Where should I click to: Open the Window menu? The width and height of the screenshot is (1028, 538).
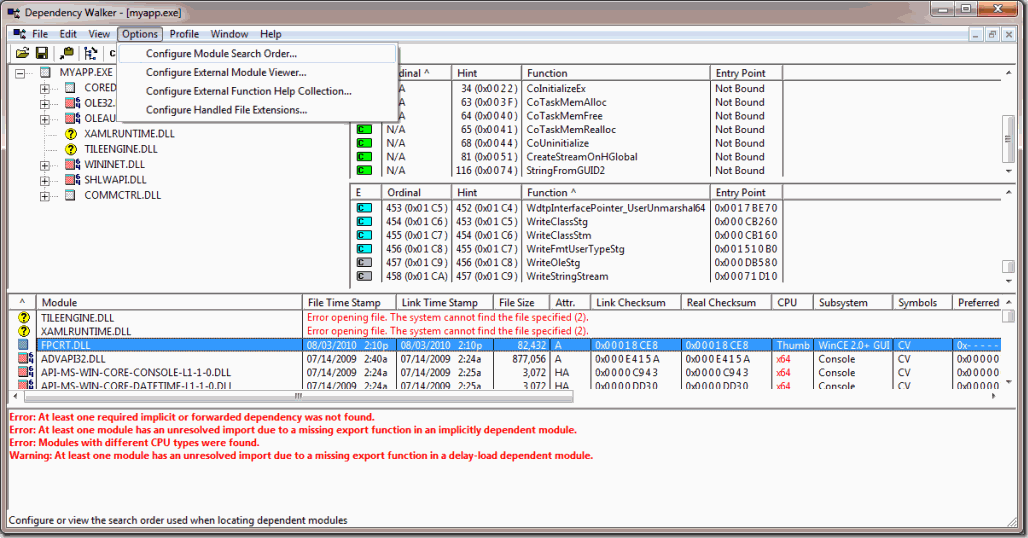coord(229,34)
